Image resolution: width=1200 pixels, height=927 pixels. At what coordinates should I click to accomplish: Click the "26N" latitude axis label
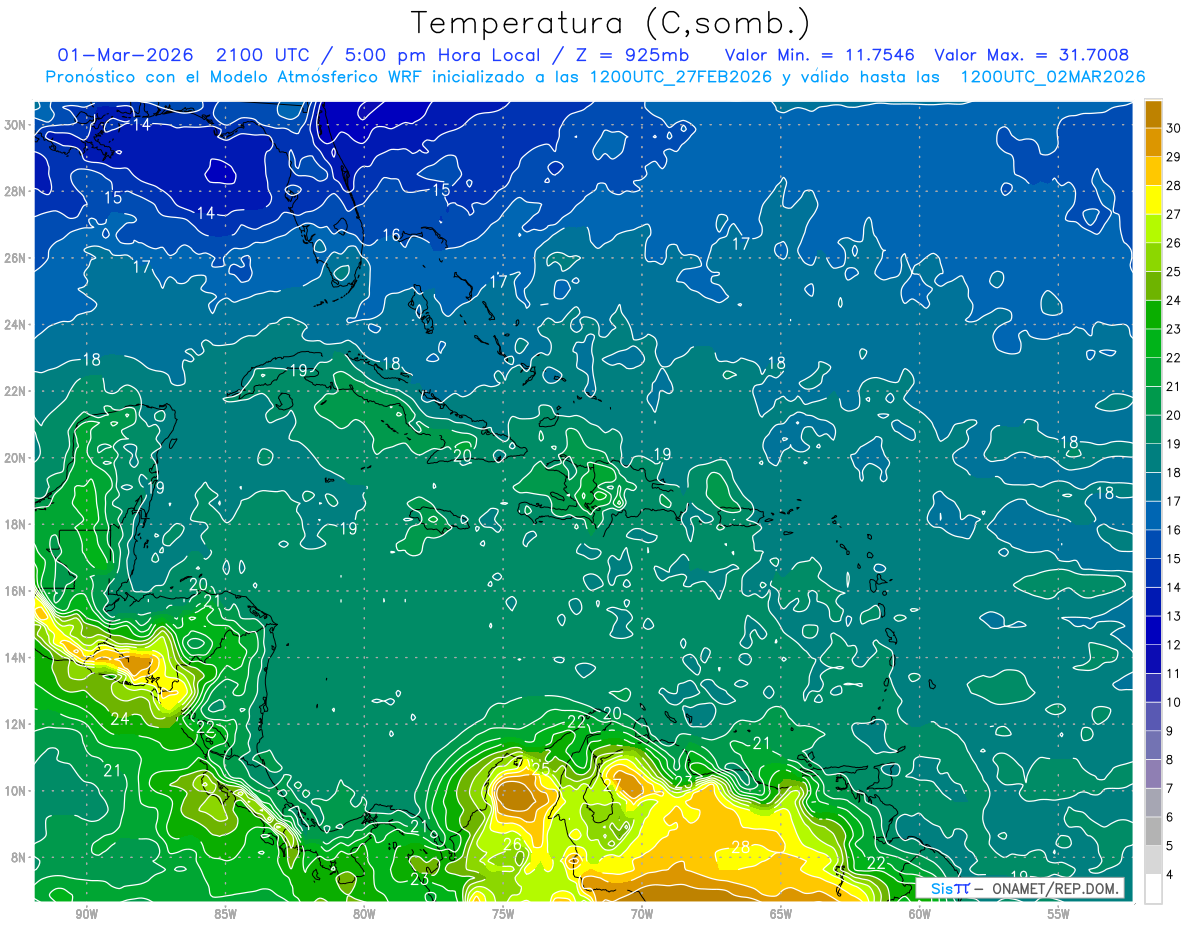pos(15,258)
